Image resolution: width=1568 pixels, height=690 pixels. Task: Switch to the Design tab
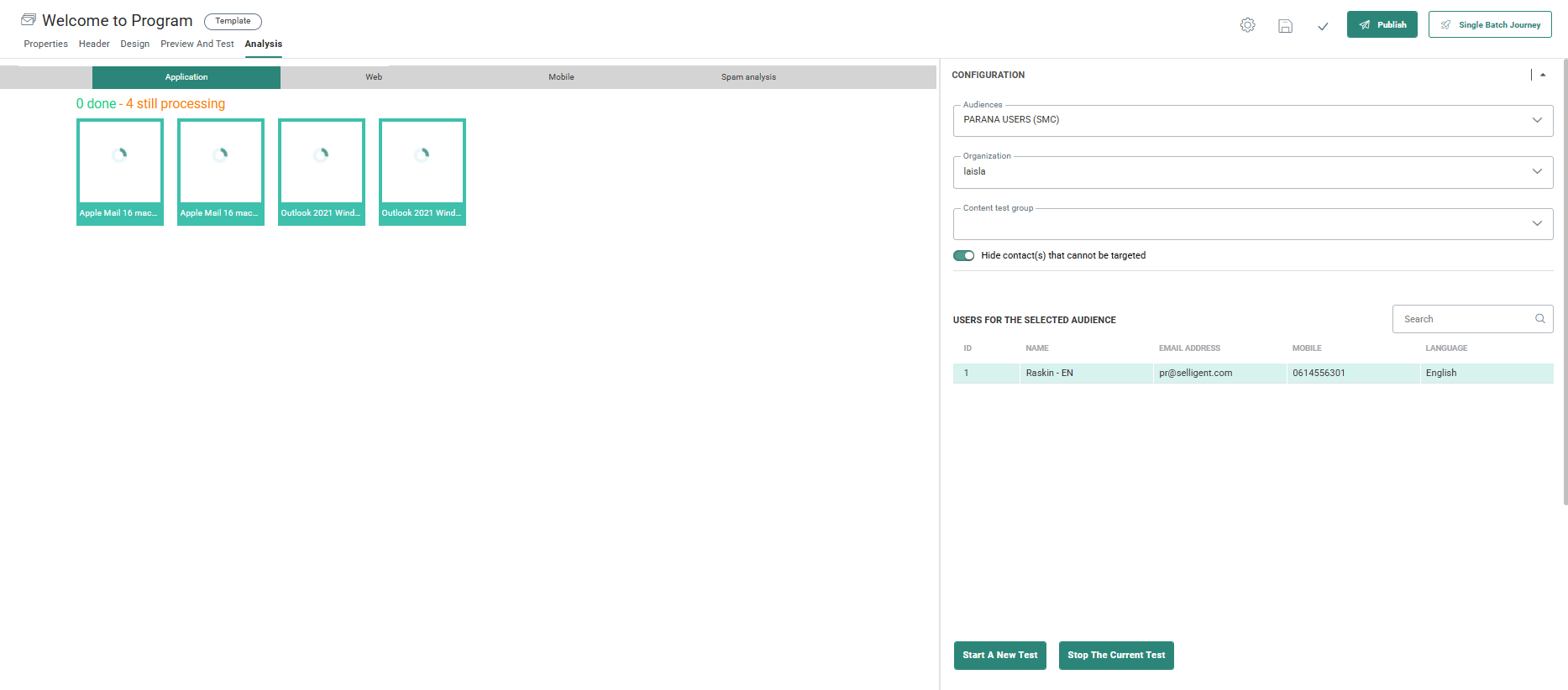click(x=134, y=44)
